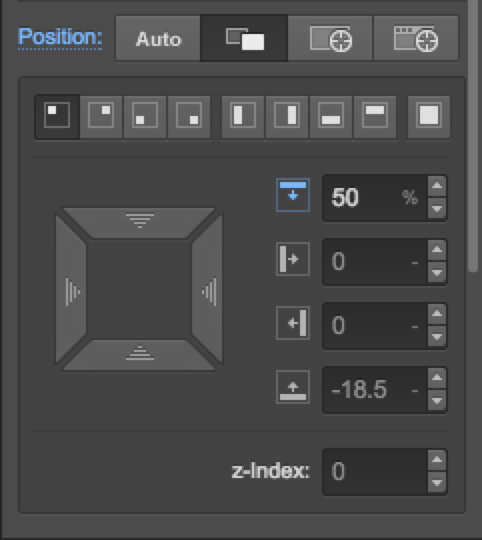Screen dimensions: 482x540
Task: Apply the bottom-right anchor preset
Action: coord(189,117)
